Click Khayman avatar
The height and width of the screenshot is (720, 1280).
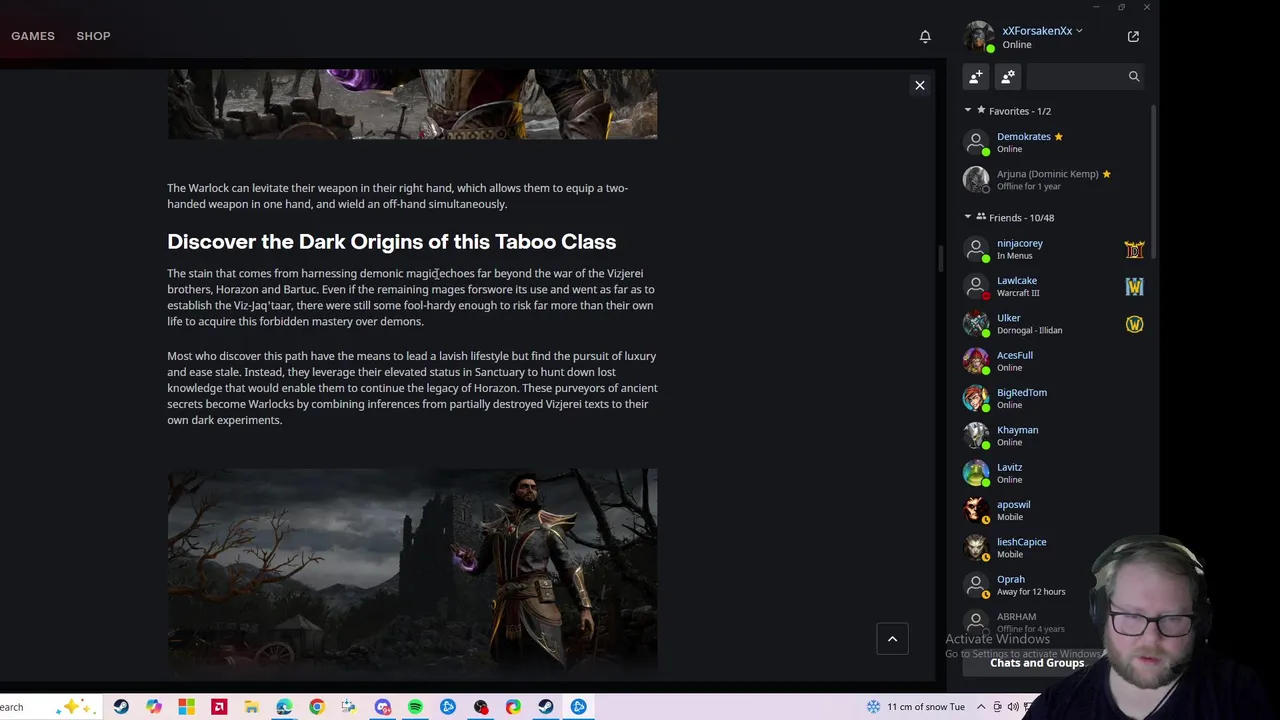tap(976, 436)
